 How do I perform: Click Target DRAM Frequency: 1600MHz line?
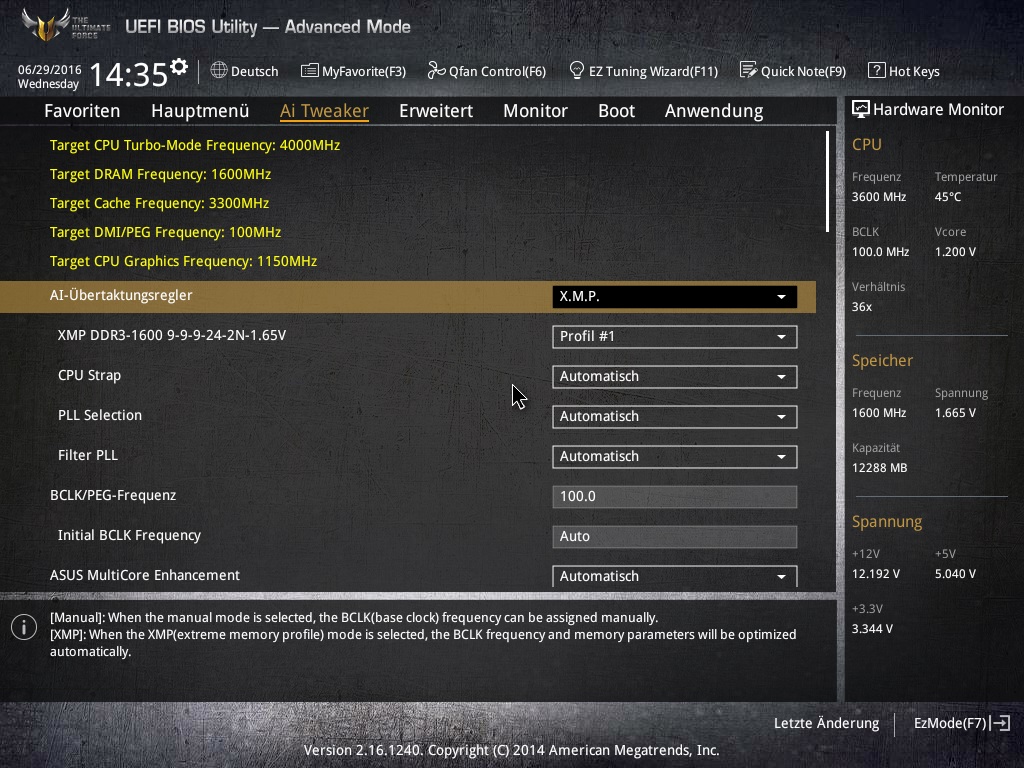pos(160,174)
